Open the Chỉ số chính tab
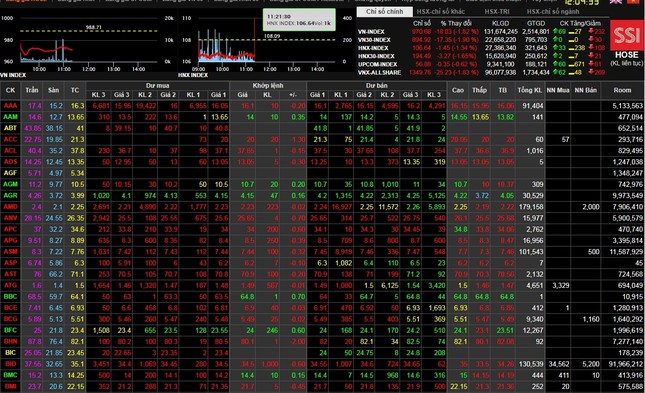 pos(385,12)
